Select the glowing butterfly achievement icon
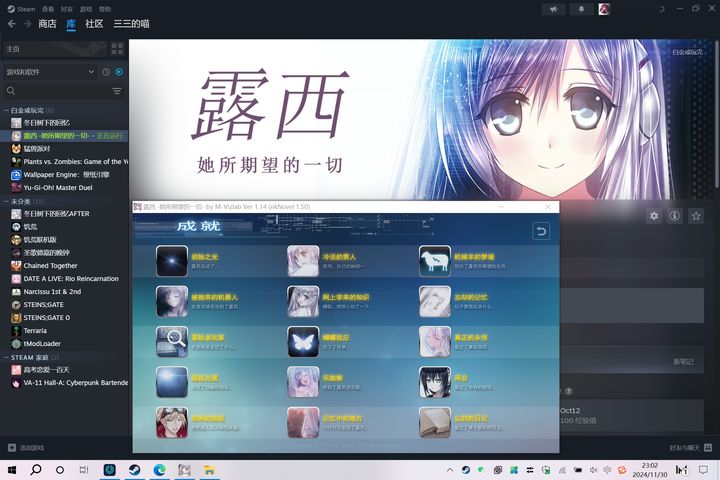The height and width of the screenshot is (480, 720). click(303, 342)
